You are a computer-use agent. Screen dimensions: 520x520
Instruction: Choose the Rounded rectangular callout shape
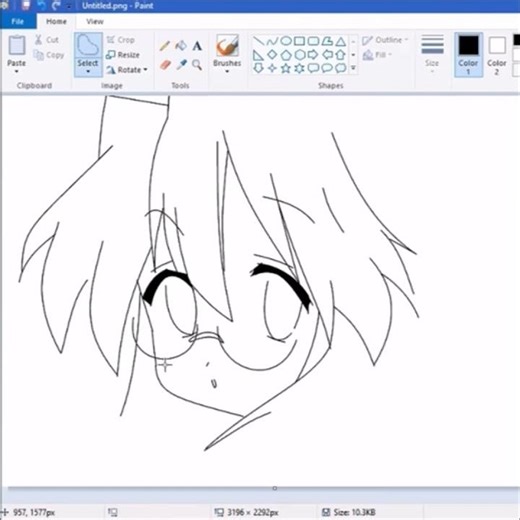point(313,68)
